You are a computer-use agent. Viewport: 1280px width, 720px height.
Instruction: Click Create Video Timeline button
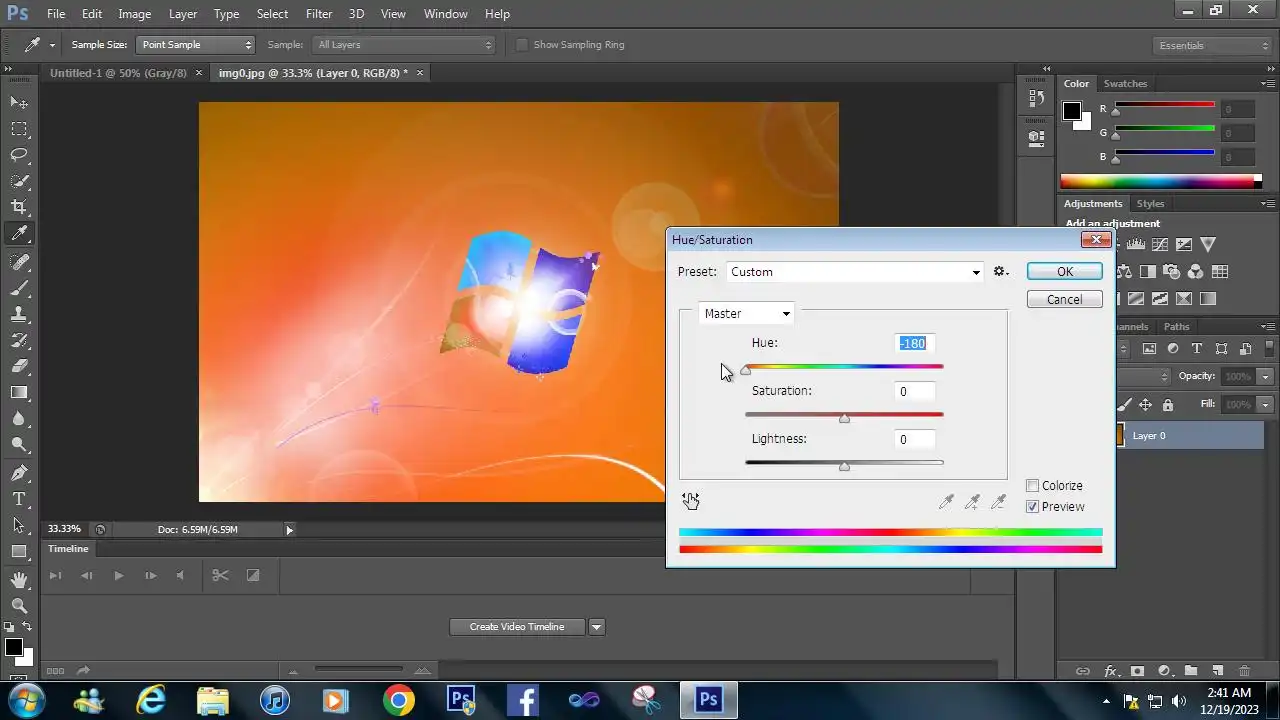pos(517,627)
